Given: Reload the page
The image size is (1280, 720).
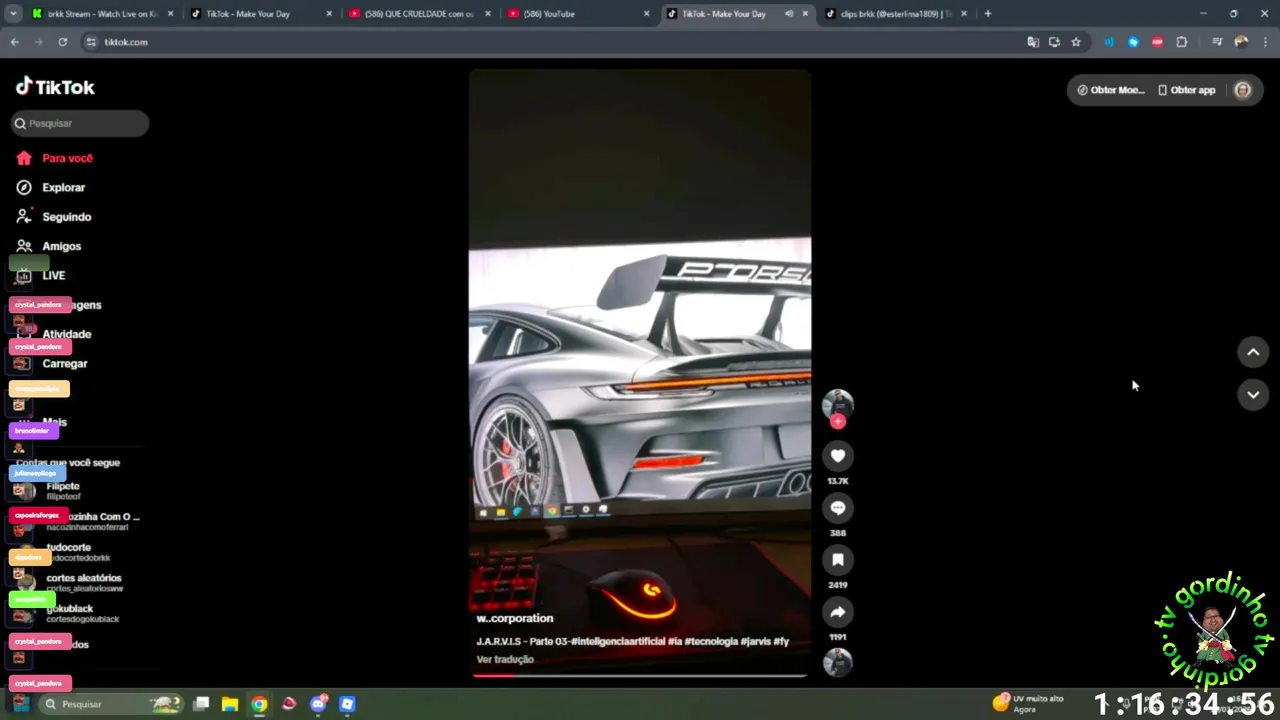Looking at the screenshot, I should 62,42.
